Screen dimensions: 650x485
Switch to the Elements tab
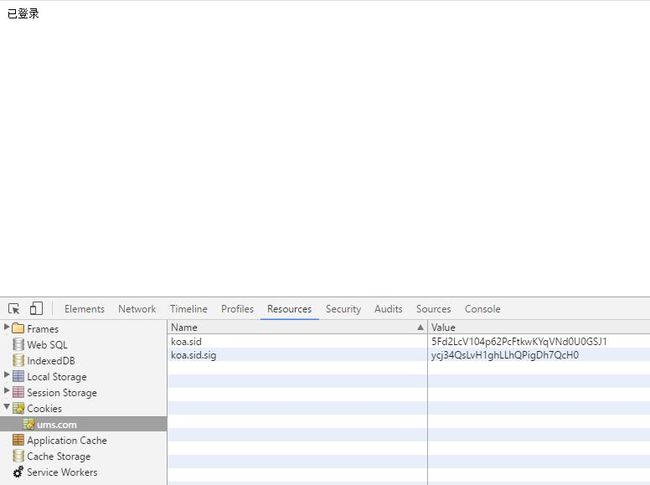point(84,309)
